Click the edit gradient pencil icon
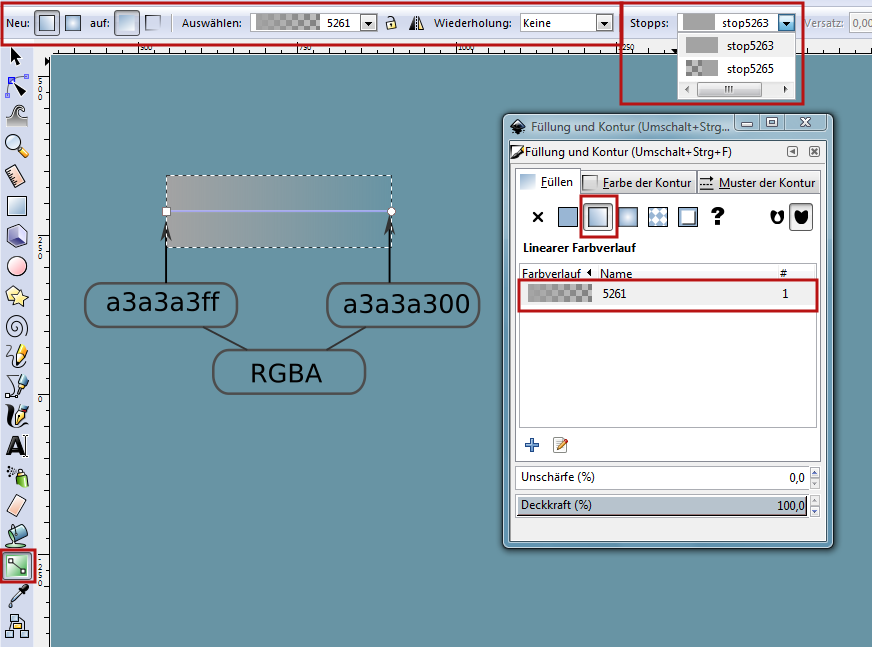Viewport: 872px width, 647px height. (560, 445)
